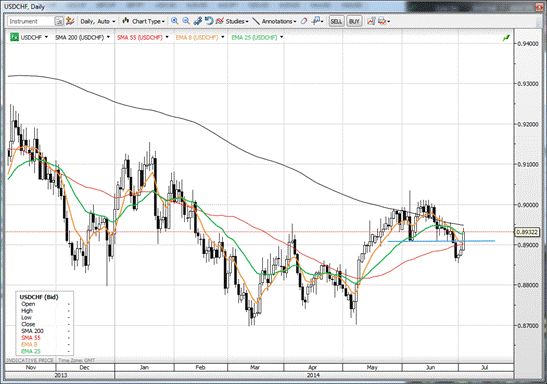Screen dimensions: 547x384
Task: Open the SMA 200 (USDCHF) dropdown arrow
Action: pos(108,37)
